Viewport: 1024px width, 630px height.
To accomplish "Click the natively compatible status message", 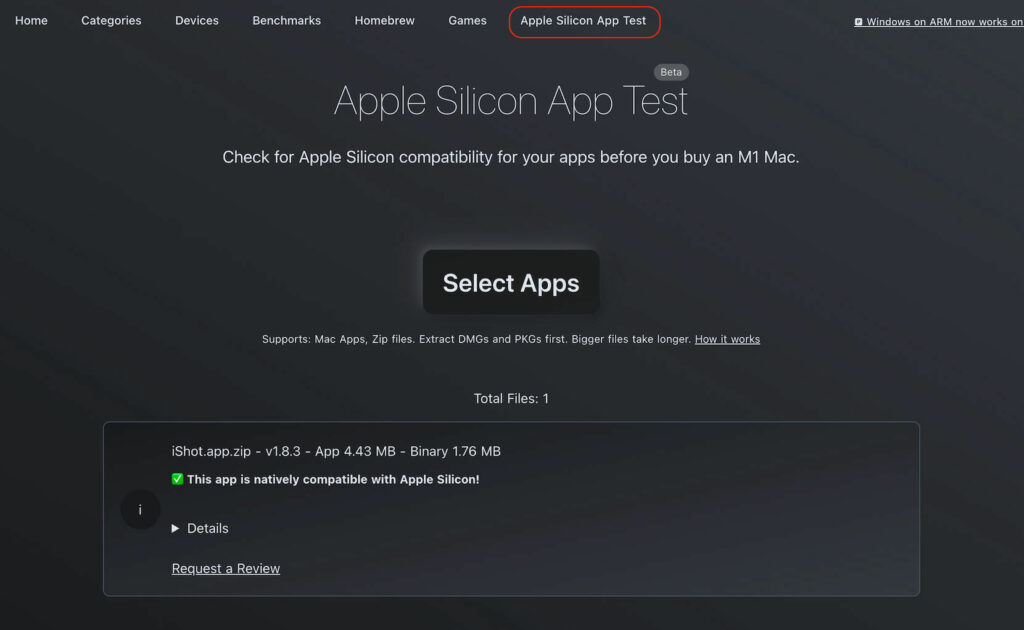I will (333, 479).
